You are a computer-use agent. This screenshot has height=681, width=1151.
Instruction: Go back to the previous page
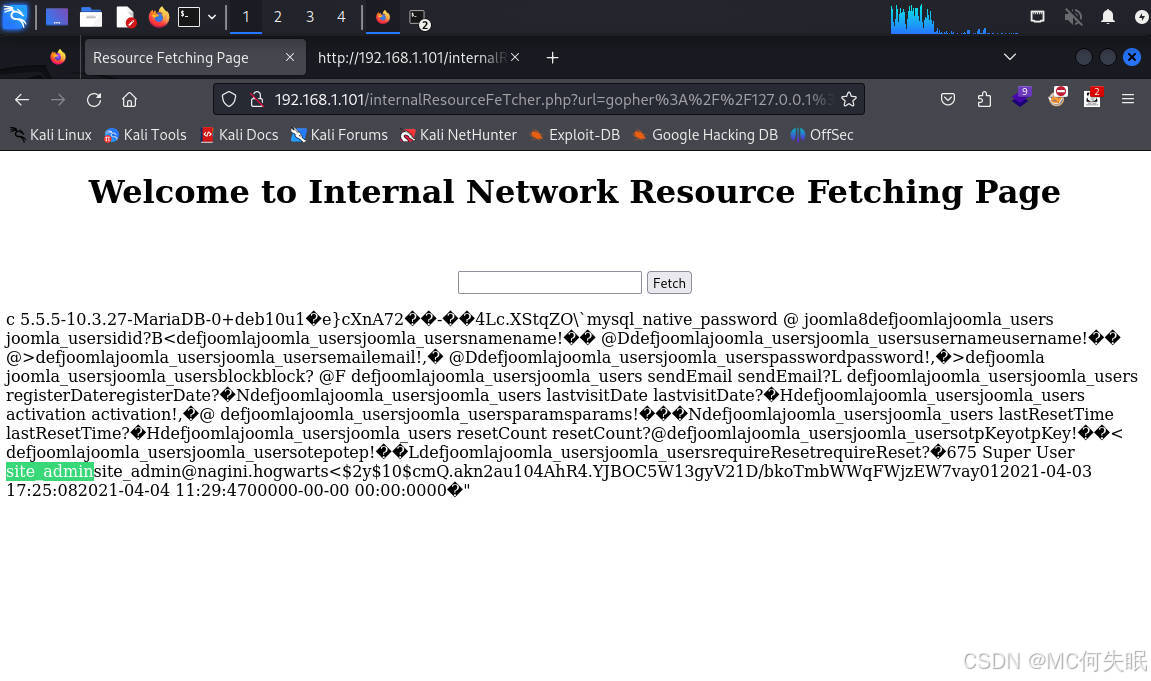point(22,99)
